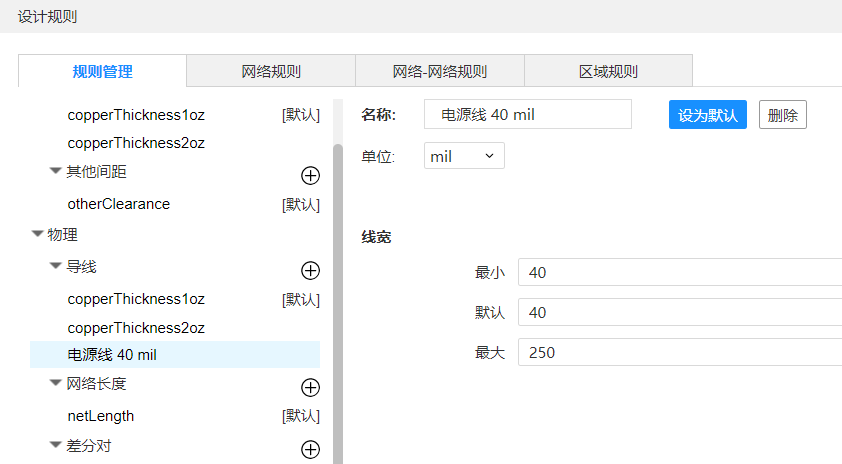Add a new 网络长度 rule
This screenshot has height=464, width=842.
(310, 387)
